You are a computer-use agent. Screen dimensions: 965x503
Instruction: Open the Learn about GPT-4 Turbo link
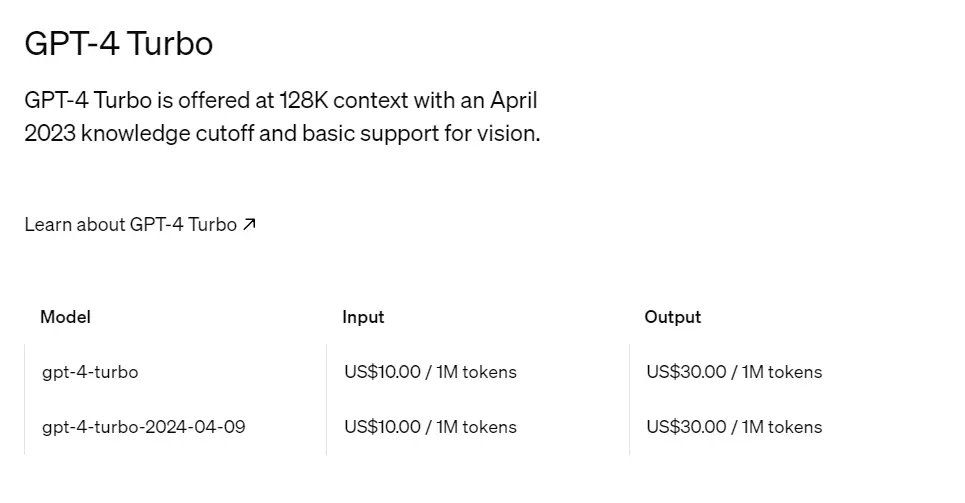(130, 224)
